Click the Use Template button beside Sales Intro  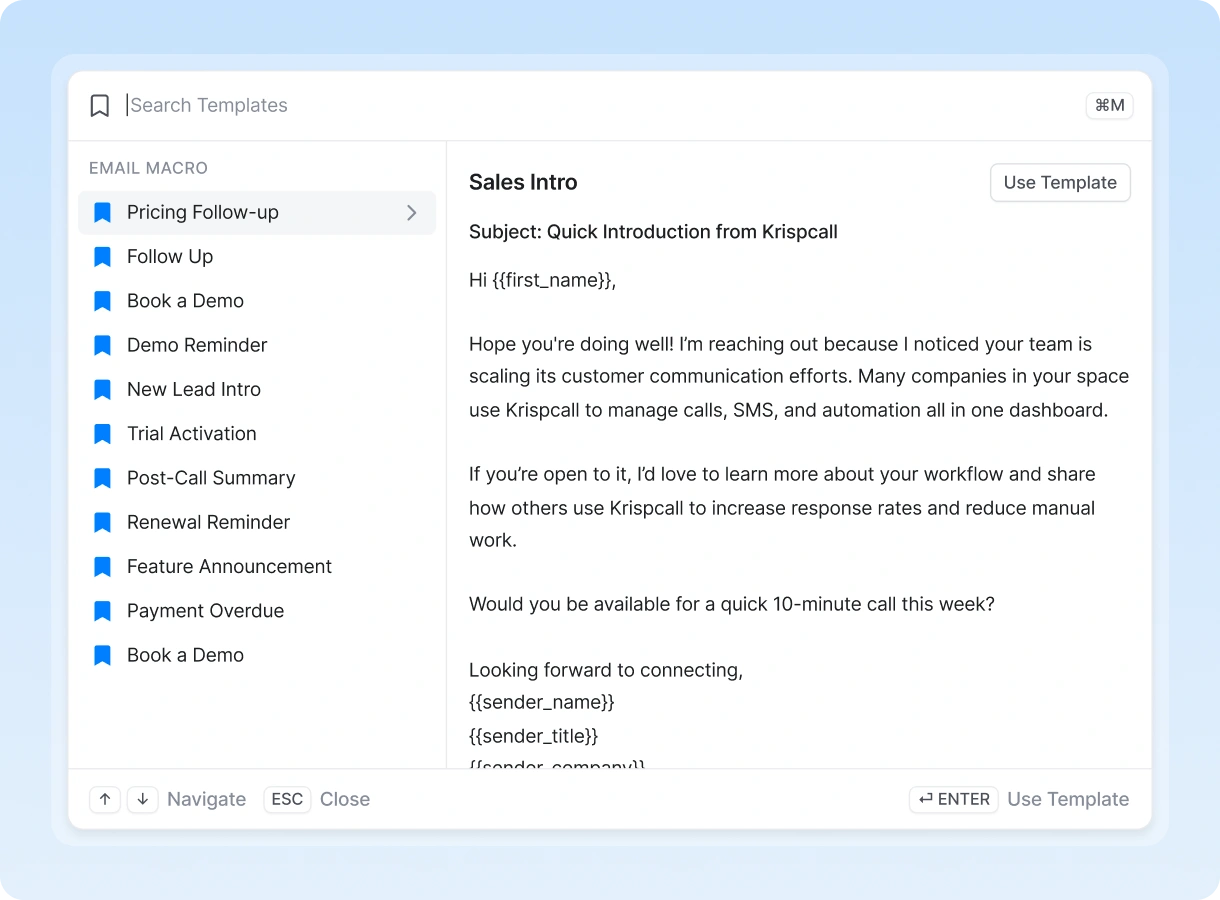tap(1060, 183)
